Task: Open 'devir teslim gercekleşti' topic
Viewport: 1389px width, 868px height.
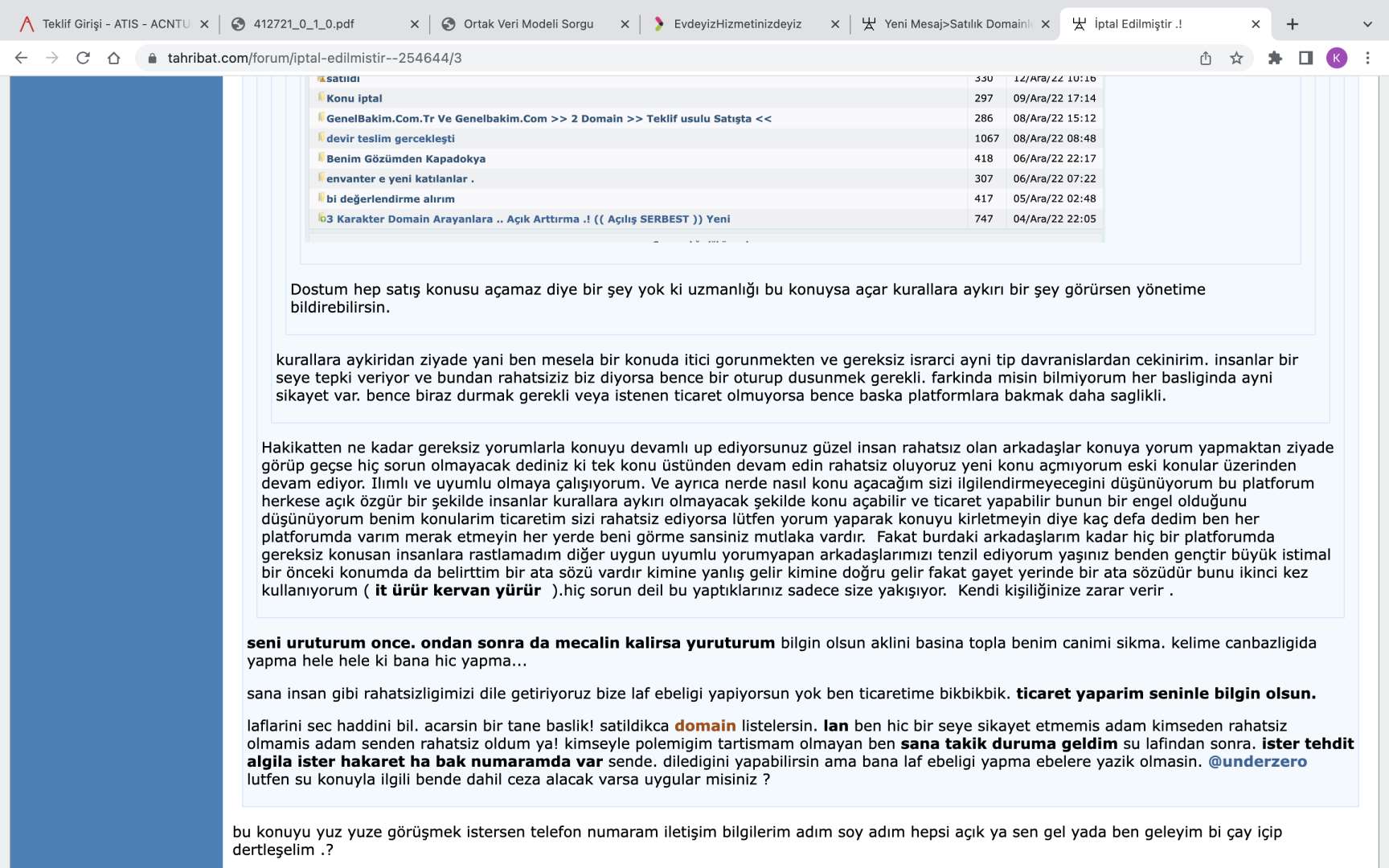Action: point(391,138)
